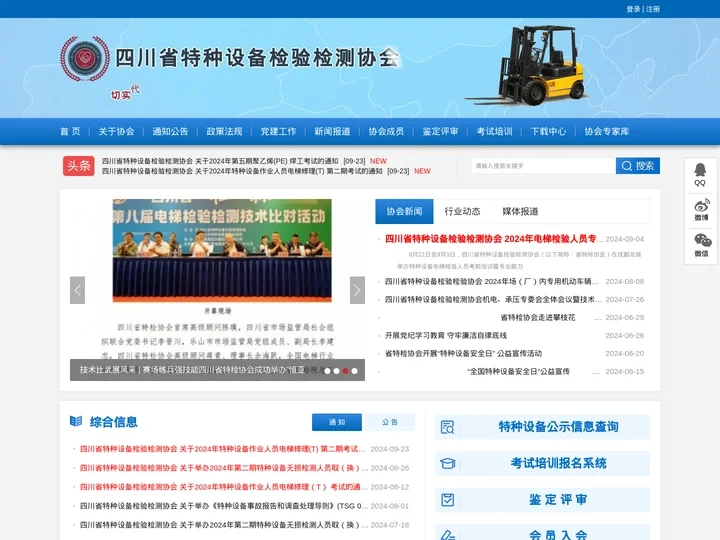
Task: Open 考试培训 navigation menu
Action: coord(495,131)
